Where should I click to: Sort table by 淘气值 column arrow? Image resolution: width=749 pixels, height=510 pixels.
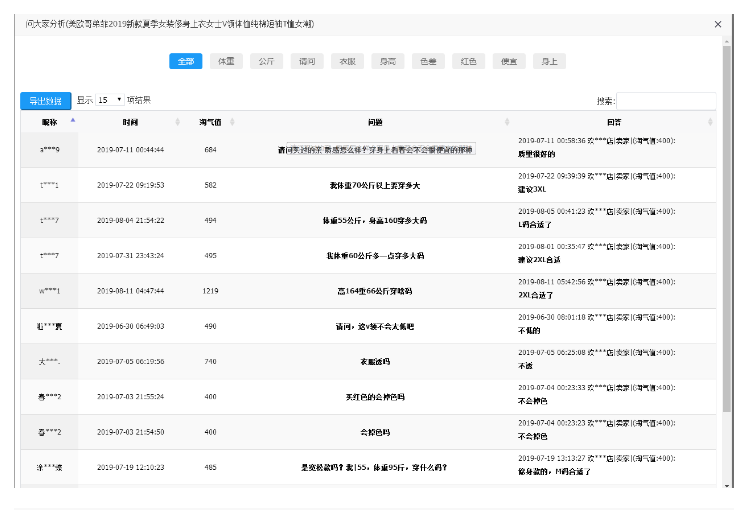(232, 122)
